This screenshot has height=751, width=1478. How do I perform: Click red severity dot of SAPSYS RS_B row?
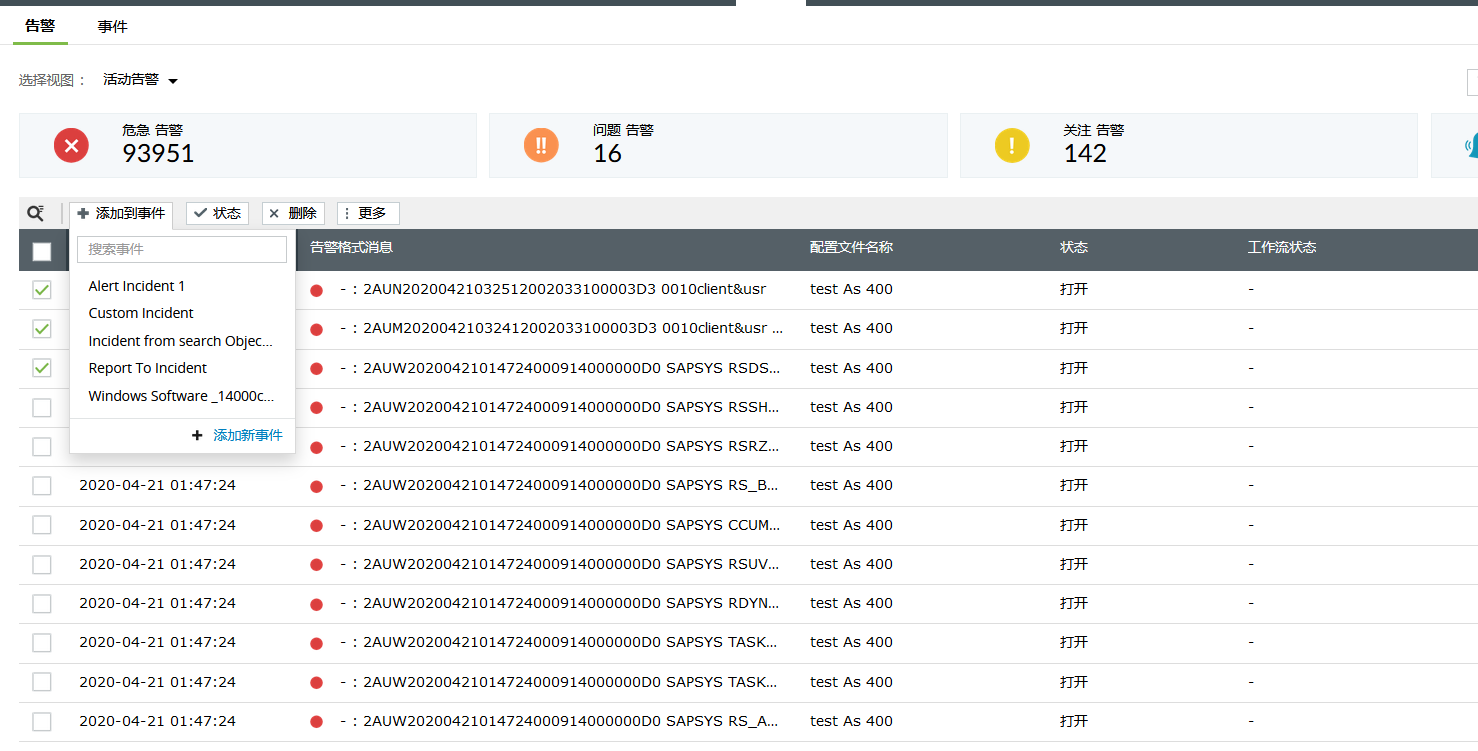pyautogui.click(x=317, y=486)
